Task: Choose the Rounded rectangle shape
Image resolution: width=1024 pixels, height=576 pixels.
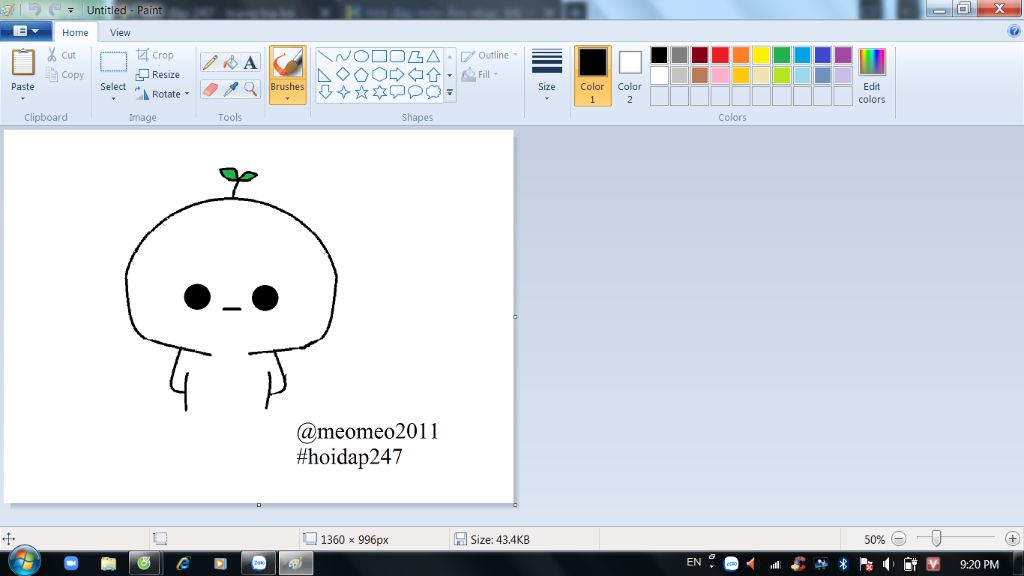Action: (397, 57)
